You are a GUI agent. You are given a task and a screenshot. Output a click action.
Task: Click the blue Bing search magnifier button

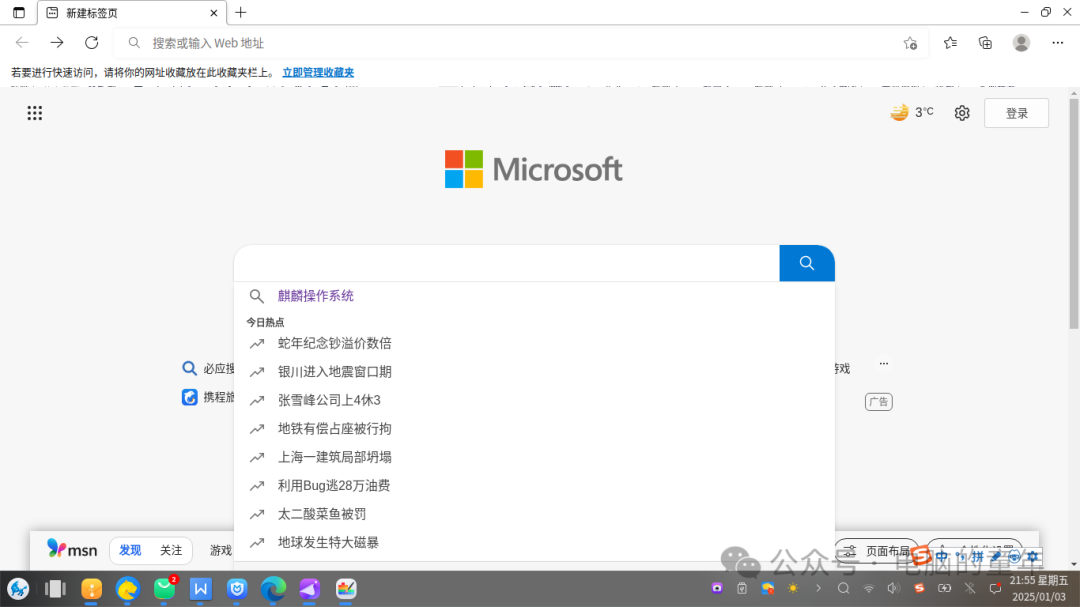(806, 262)
